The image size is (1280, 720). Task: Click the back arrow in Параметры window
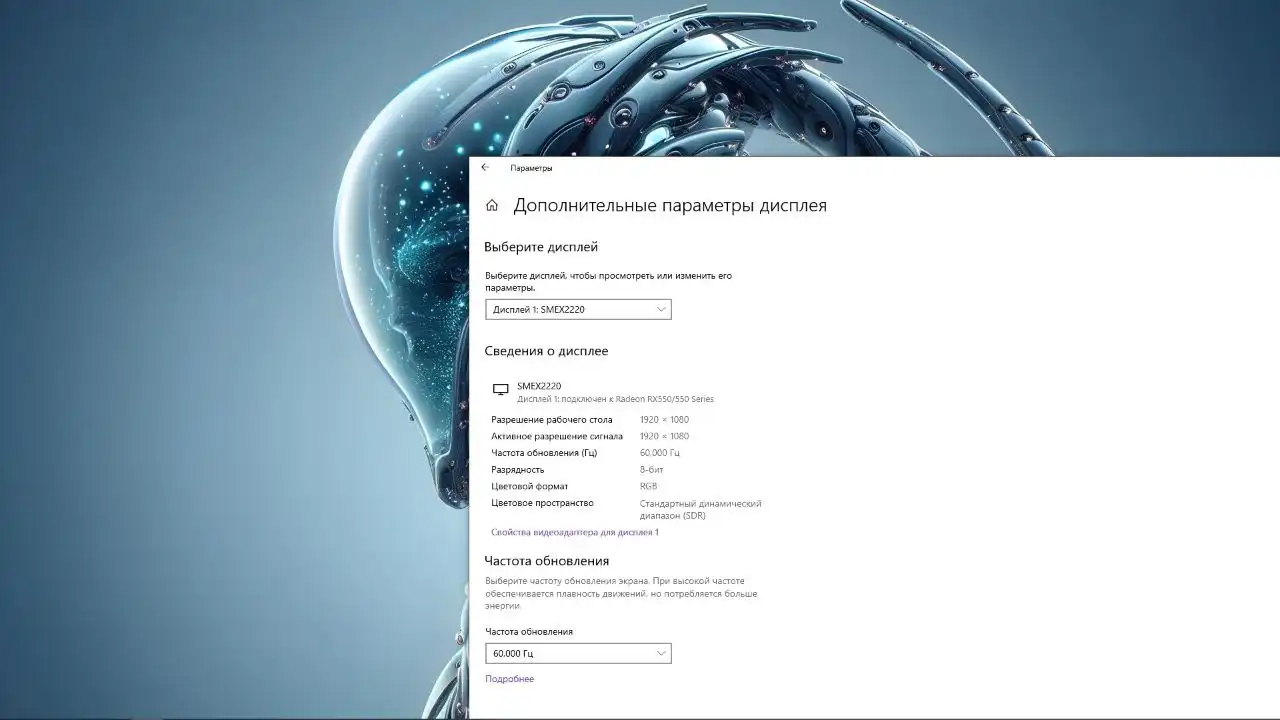(x=485, y=167)
